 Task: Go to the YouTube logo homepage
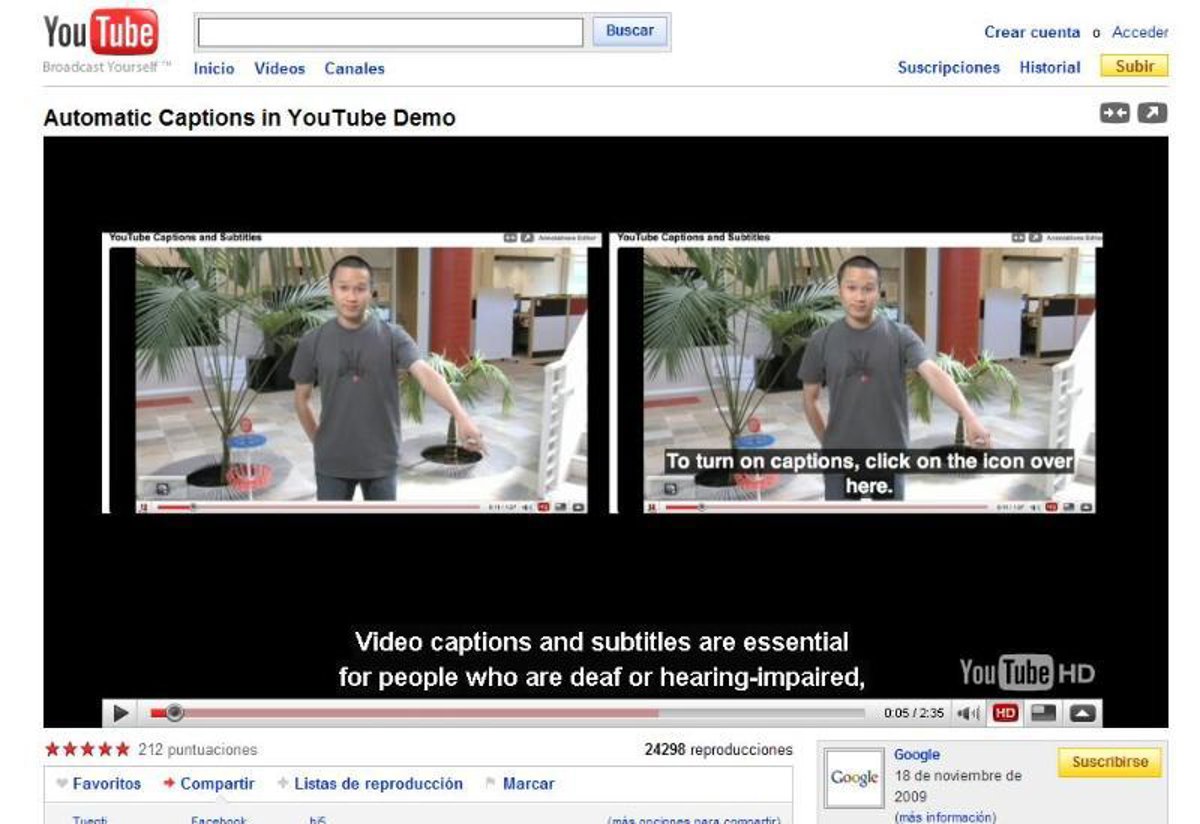[x=101, y=34]
